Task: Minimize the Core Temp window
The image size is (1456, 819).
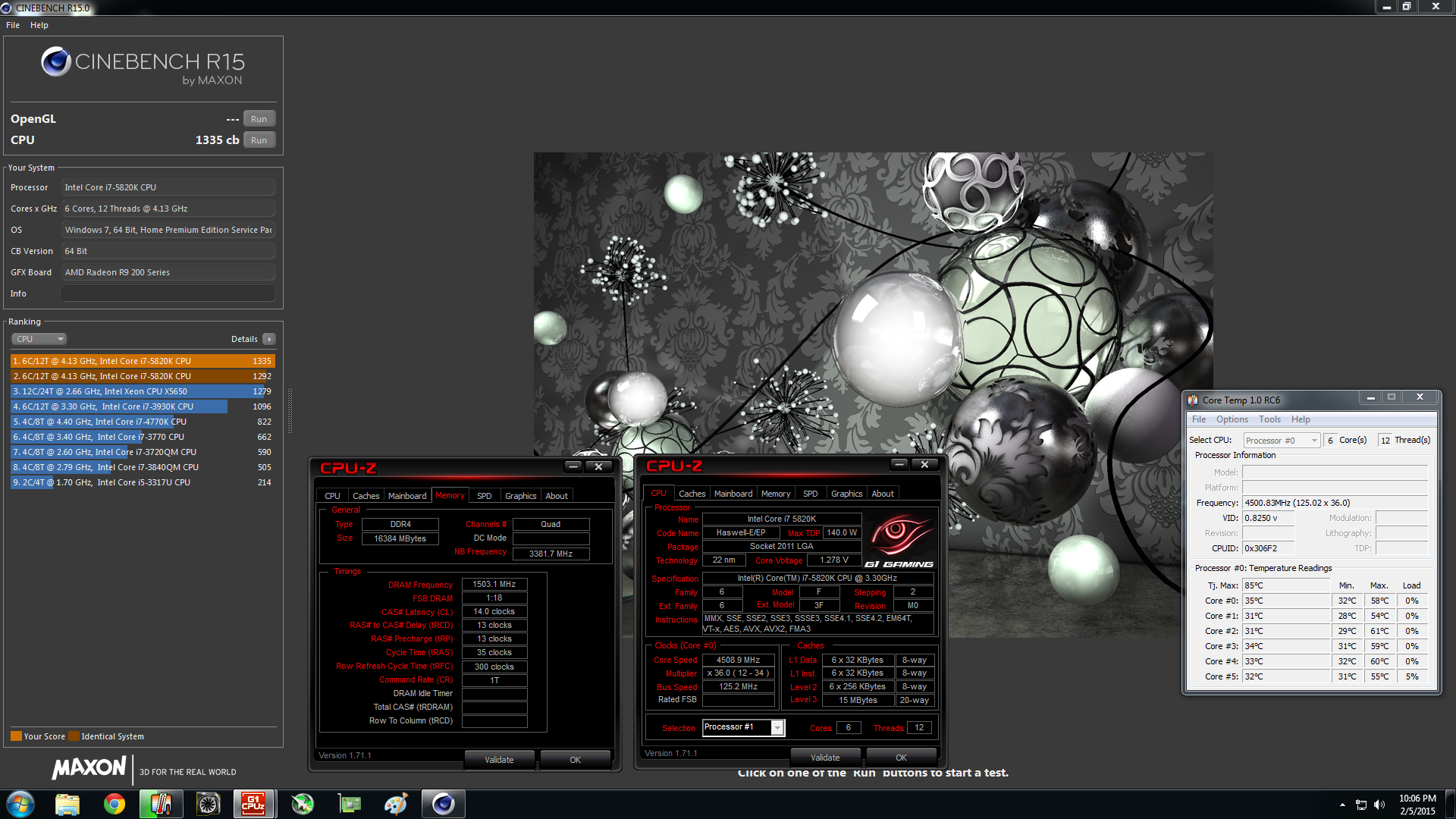Action: (x=1370, y=397)
